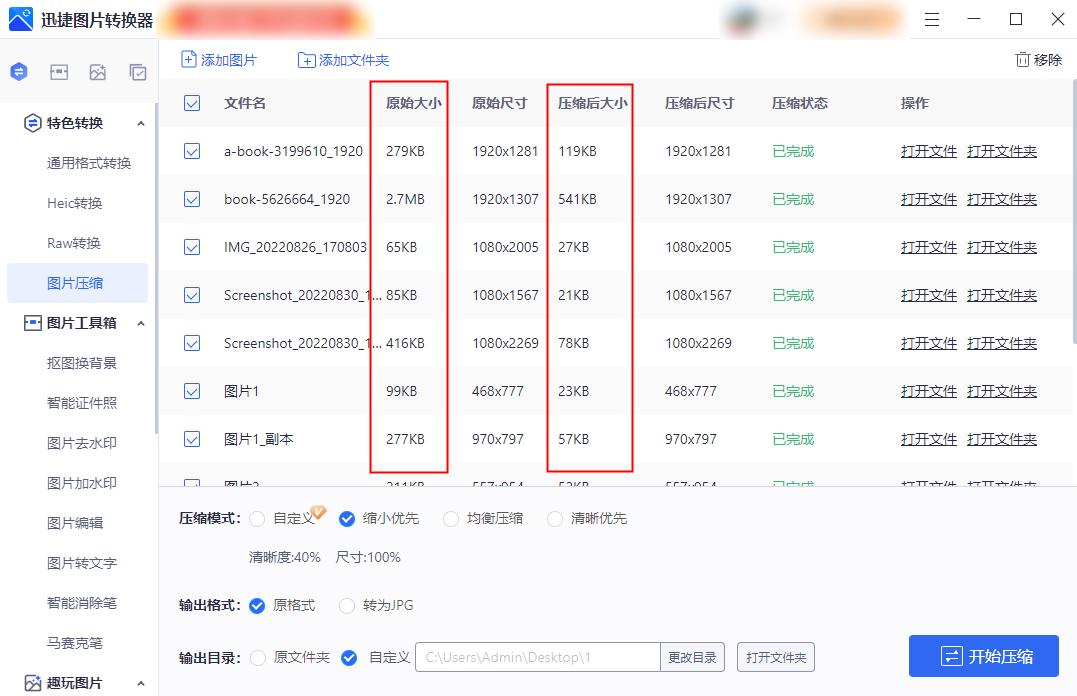The width and height of the screenshot is (1077, 696).
Task: Click the 添加文件夹 add folder icon
Action: [x=306, y=60]
